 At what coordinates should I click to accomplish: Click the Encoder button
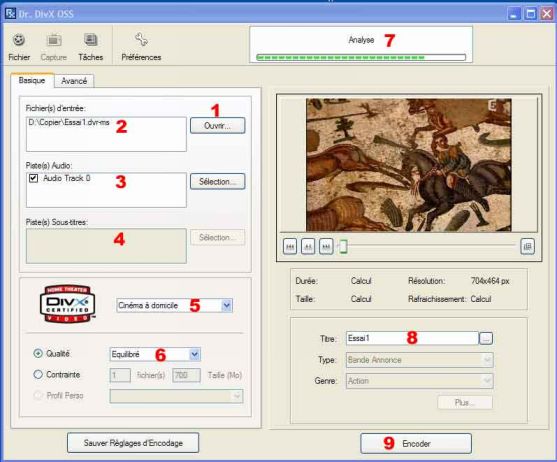point(416,443)
